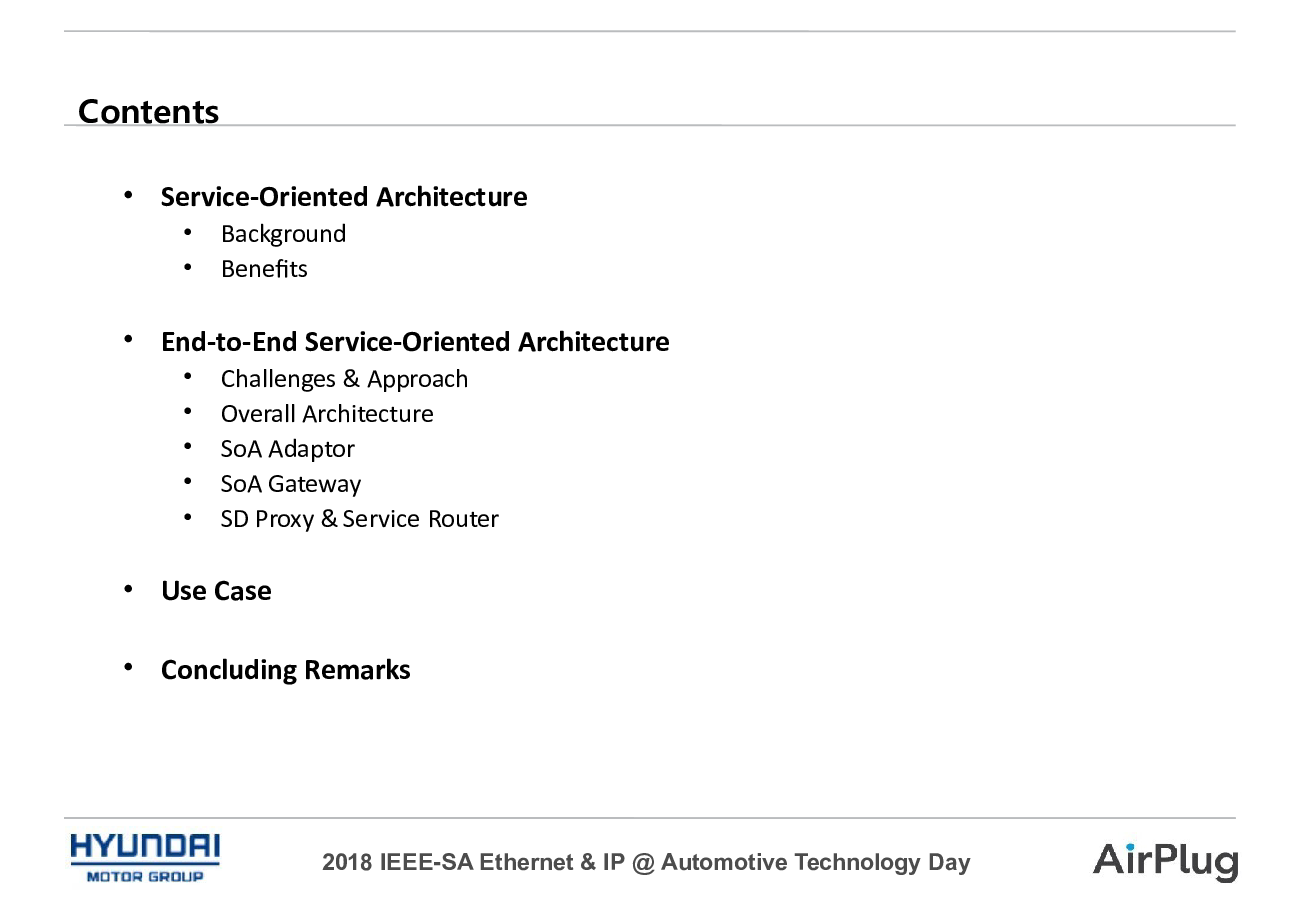Select the Contents slide title
The image size is (1300, 900).
[148, 111]
